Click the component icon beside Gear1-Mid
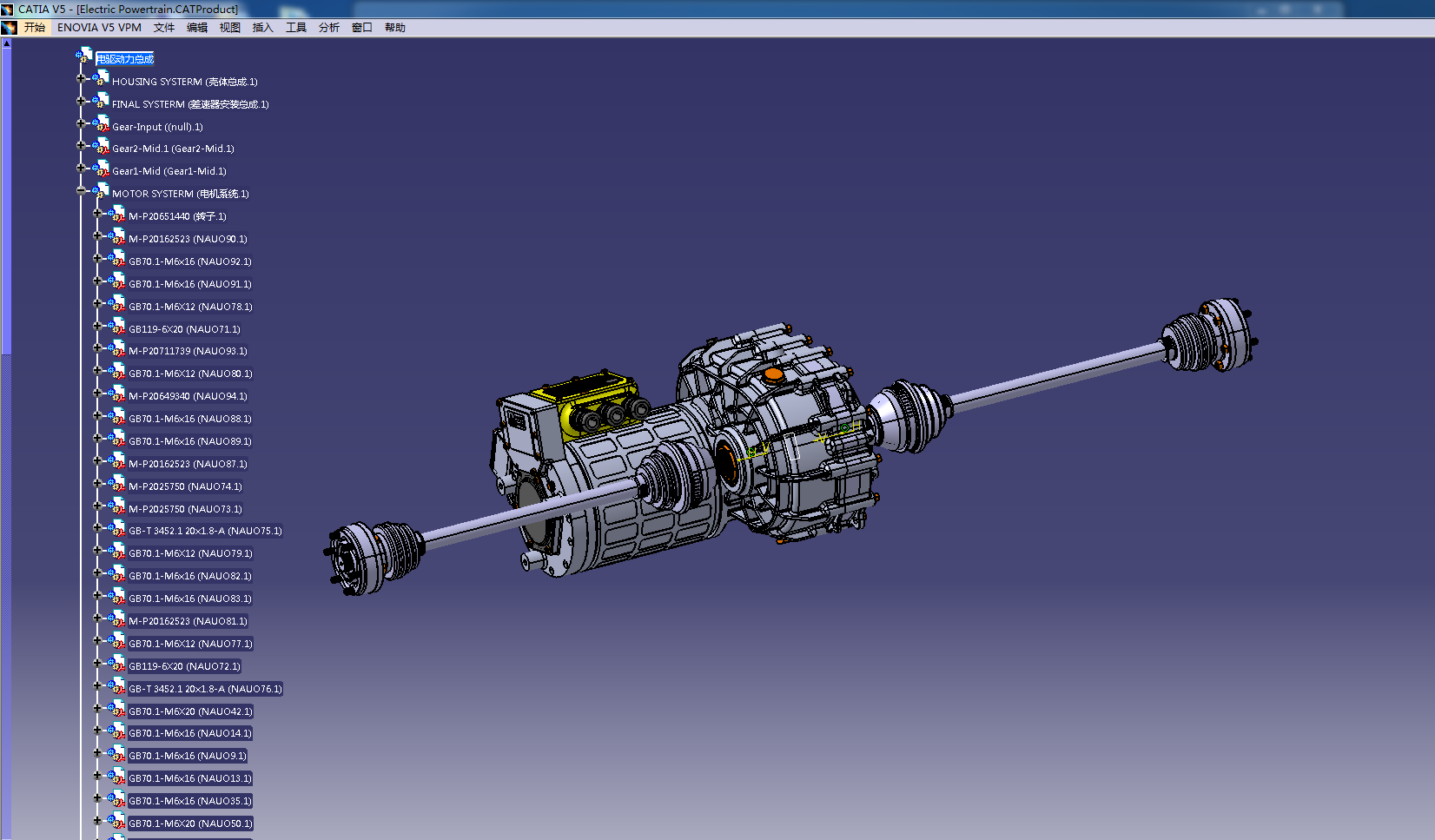This screenshot has width=1435, height=840. click(101, 169)
